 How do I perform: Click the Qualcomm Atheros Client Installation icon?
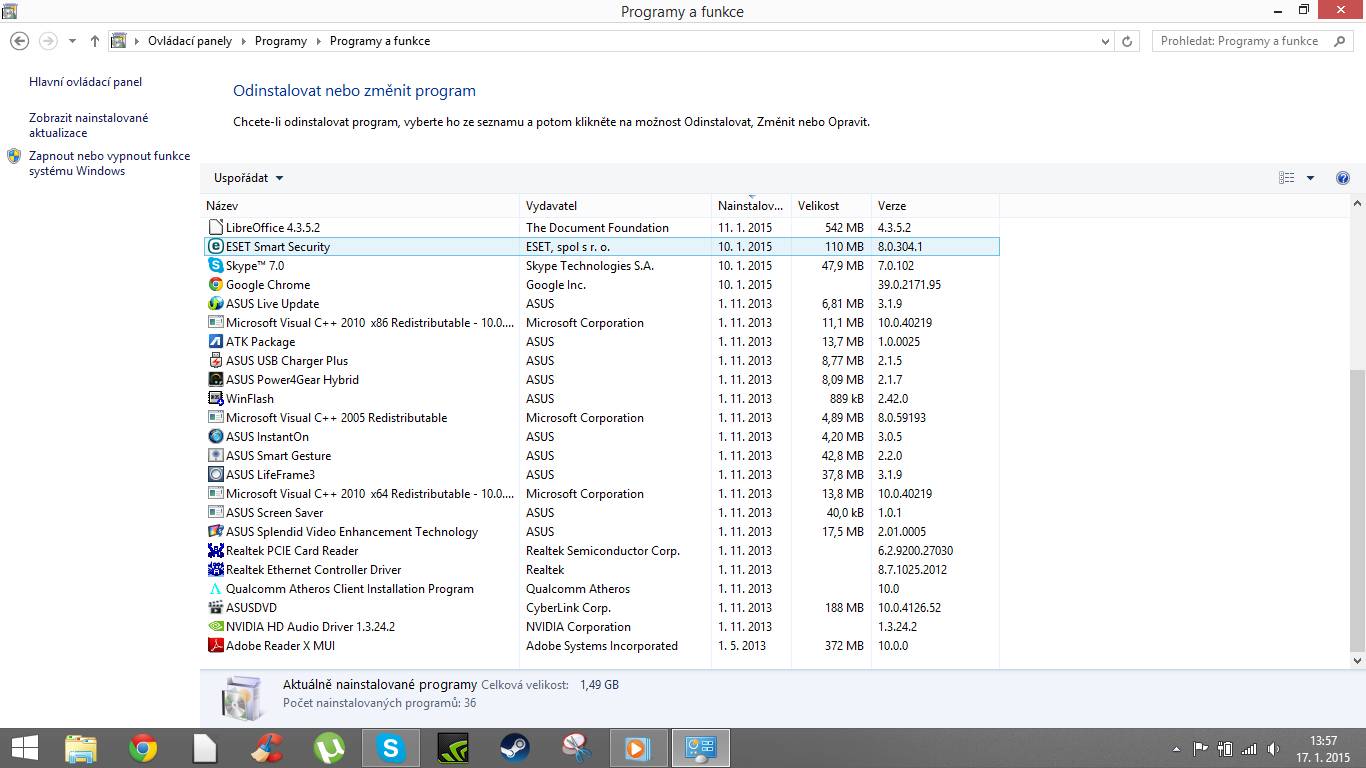point(216,589)
